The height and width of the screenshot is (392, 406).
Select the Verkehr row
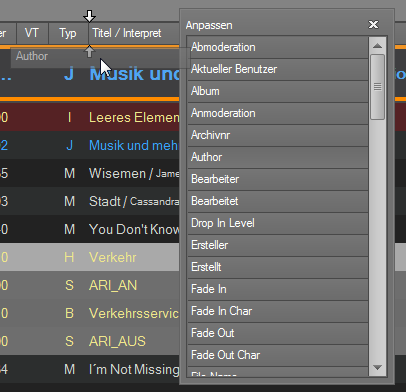90,257
